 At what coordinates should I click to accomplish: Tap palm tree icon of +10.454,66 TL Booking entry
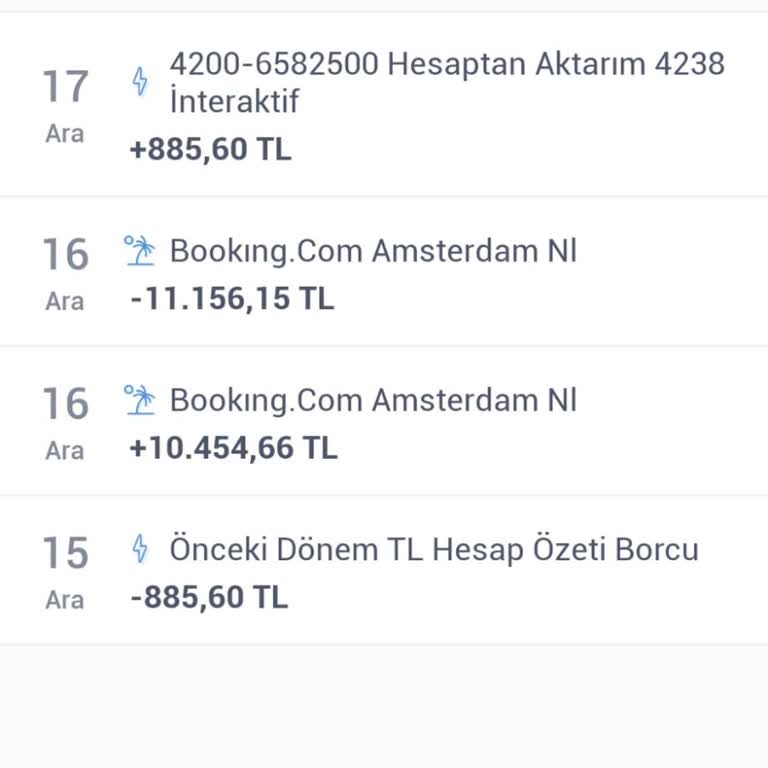tap(140, 400)
